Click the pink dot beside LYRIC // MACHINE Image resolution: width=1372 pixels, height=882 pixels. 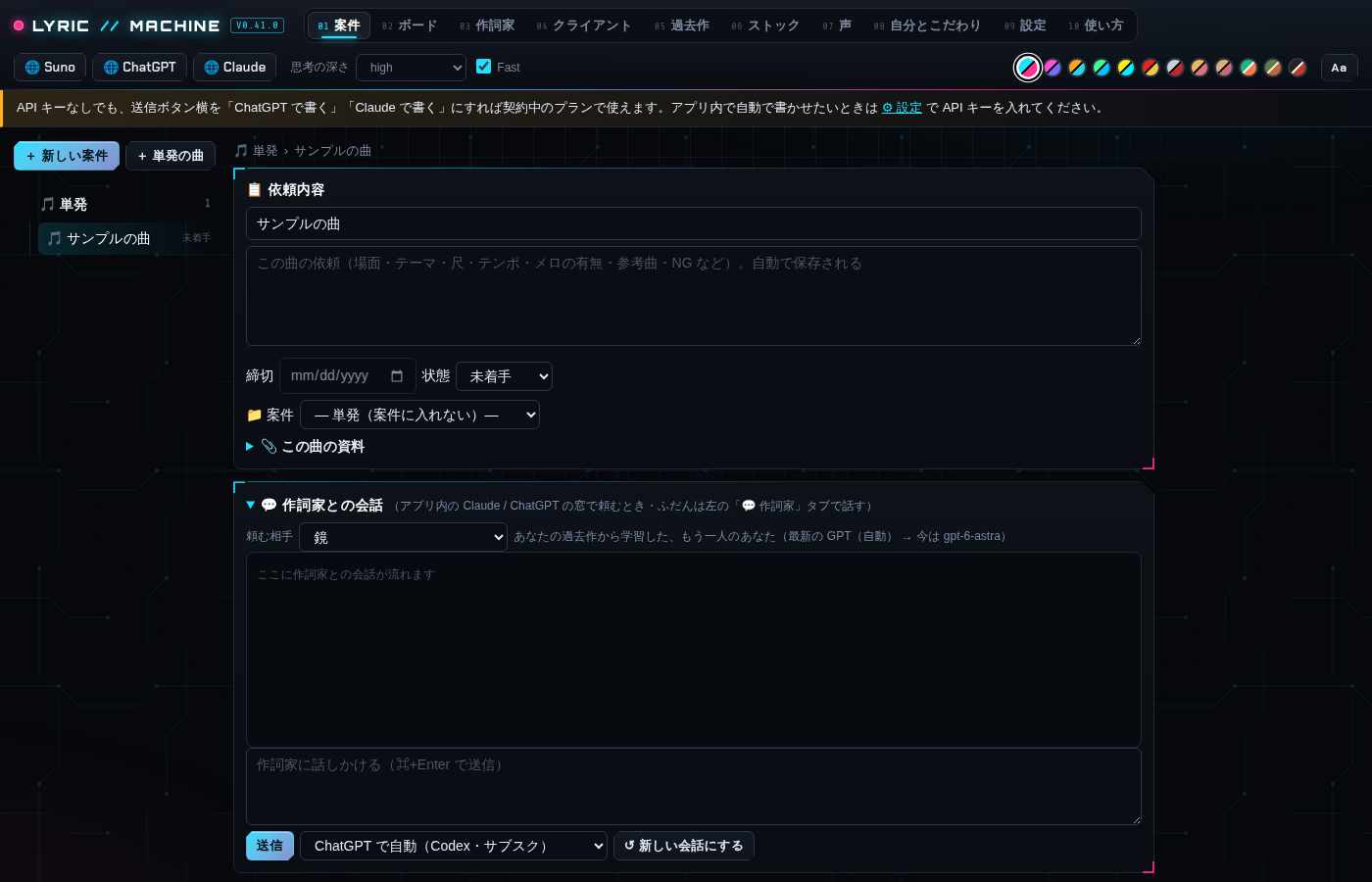19,25
